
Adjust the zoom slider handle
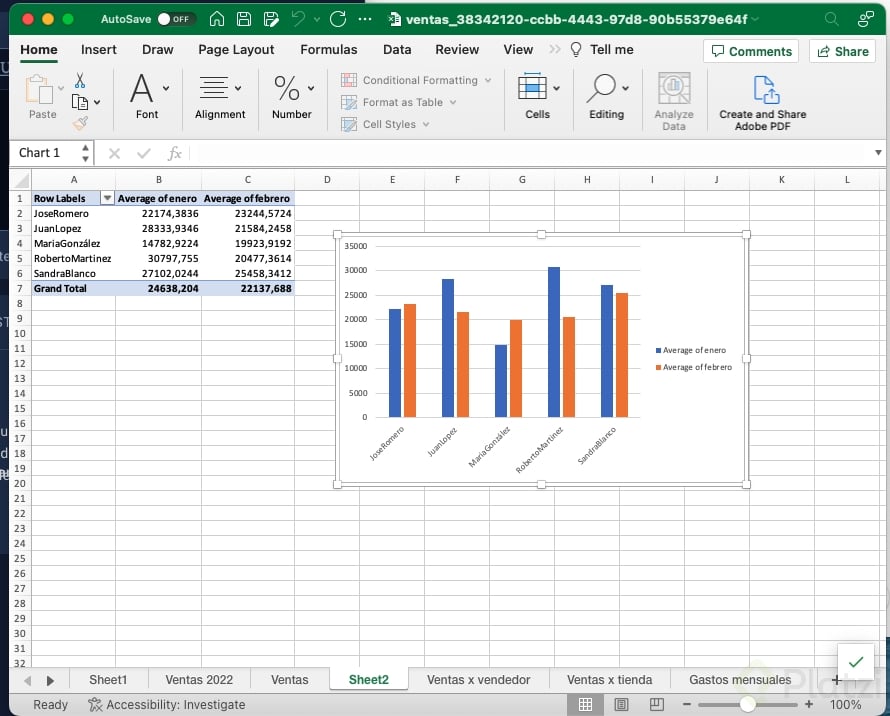[x=747, y=705]
